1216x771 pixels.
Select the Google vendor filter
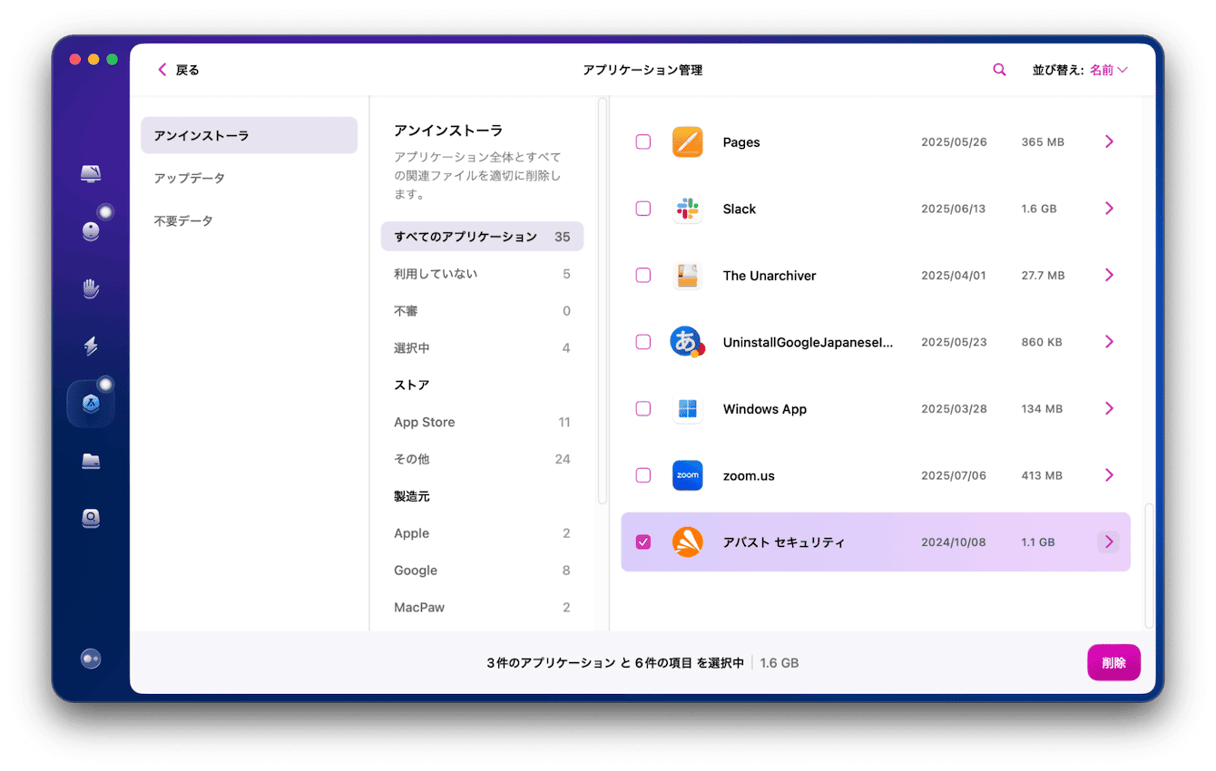coord(482,570)
